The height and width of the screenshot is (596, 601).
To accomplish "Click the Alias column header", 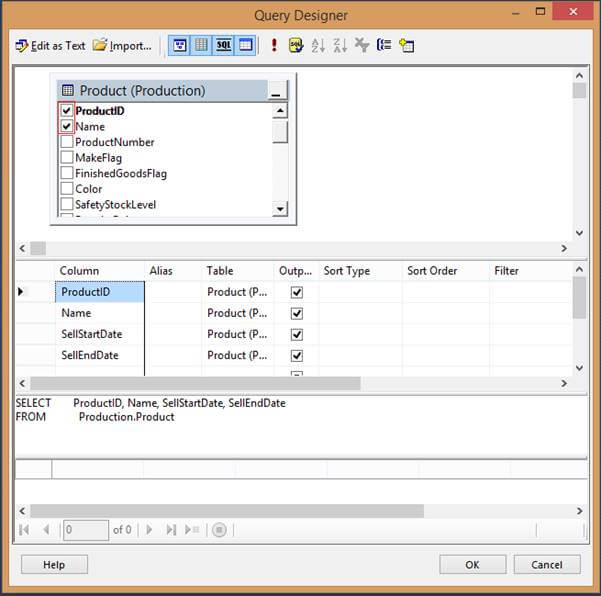I will click(x=173, y=271).
